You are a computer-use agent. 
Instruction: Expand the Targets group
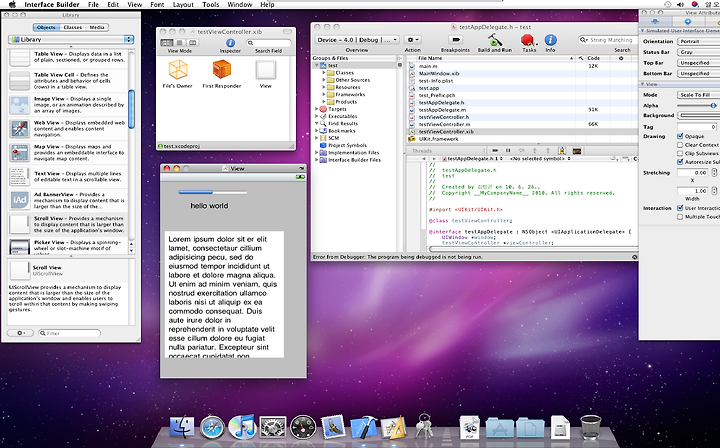click(316, 109)
